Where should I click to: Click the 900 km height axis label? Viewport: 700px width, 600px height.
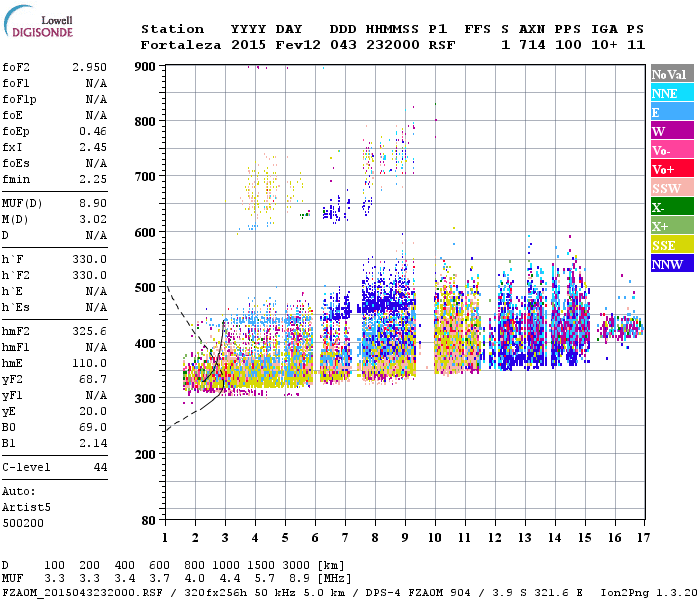point(145,67)
